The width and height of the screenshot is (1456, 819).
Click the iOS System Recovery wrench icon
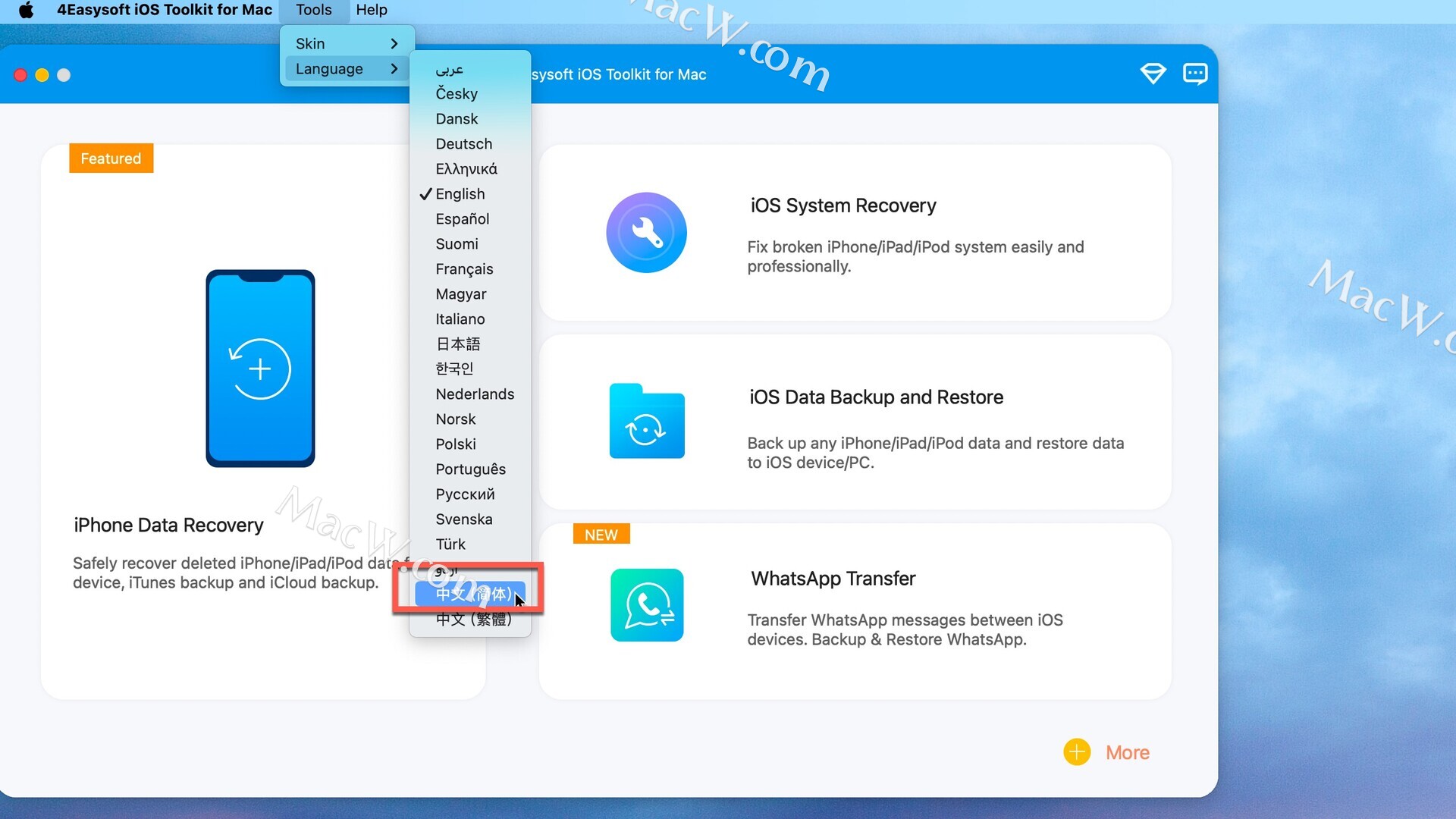click(646, 232)
